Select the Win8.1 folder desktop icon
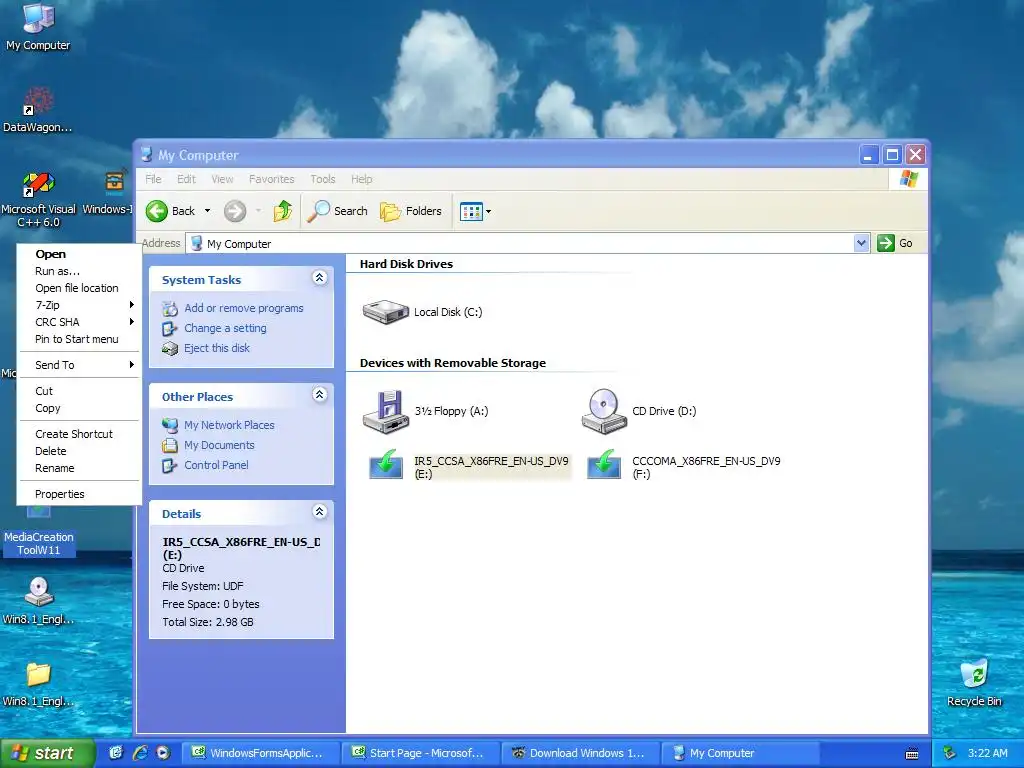Image resolution: width=1024 pixels, height=768 pixels. coord(38,684)
